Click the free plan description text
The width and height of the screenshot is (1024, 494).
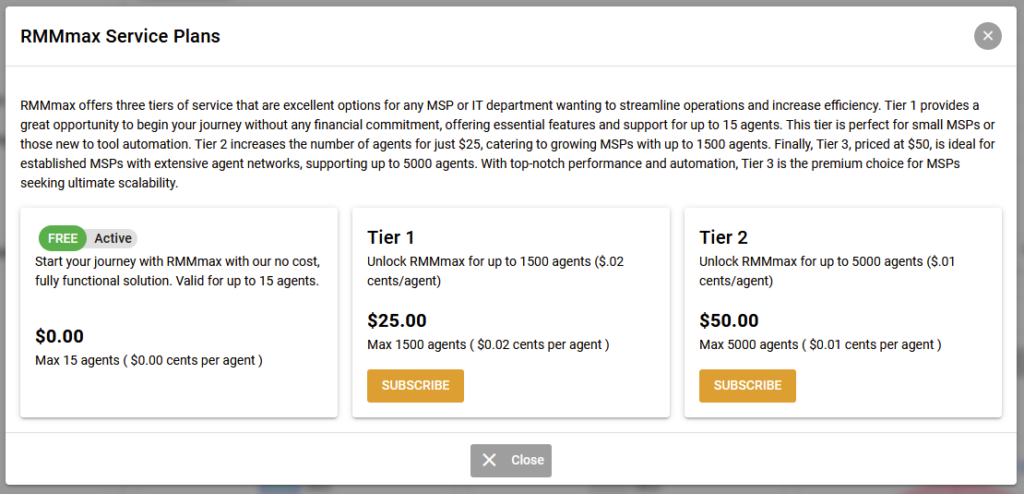178,272
